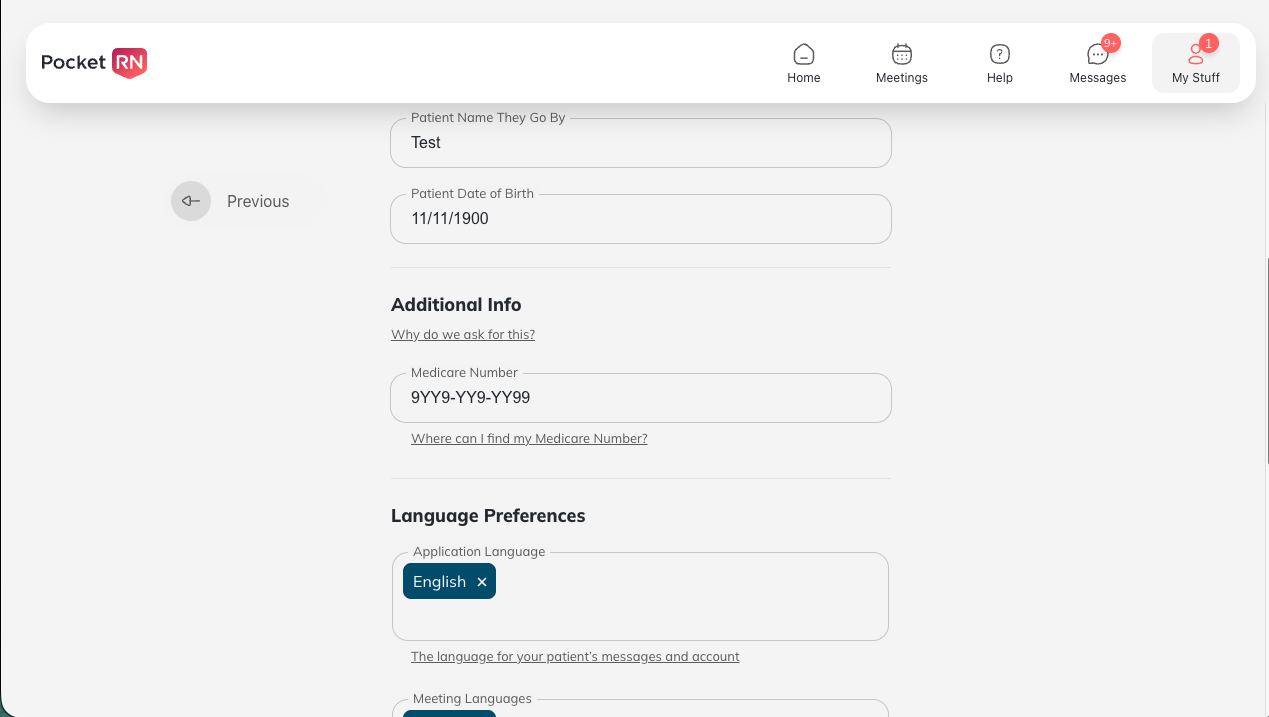Image resolution: width=1269 pixels, height=717 pixels.
Task: Click the Meeting Languages field label
Action: point(472,699)
